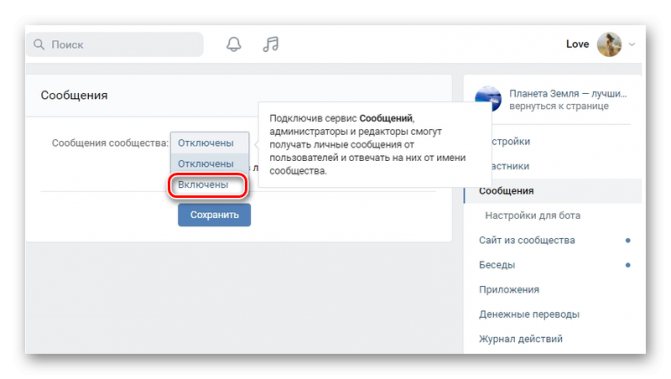The image size is (671, 379).
Task: Open the Планета Земля community link
Action: (x=568, y=93)
